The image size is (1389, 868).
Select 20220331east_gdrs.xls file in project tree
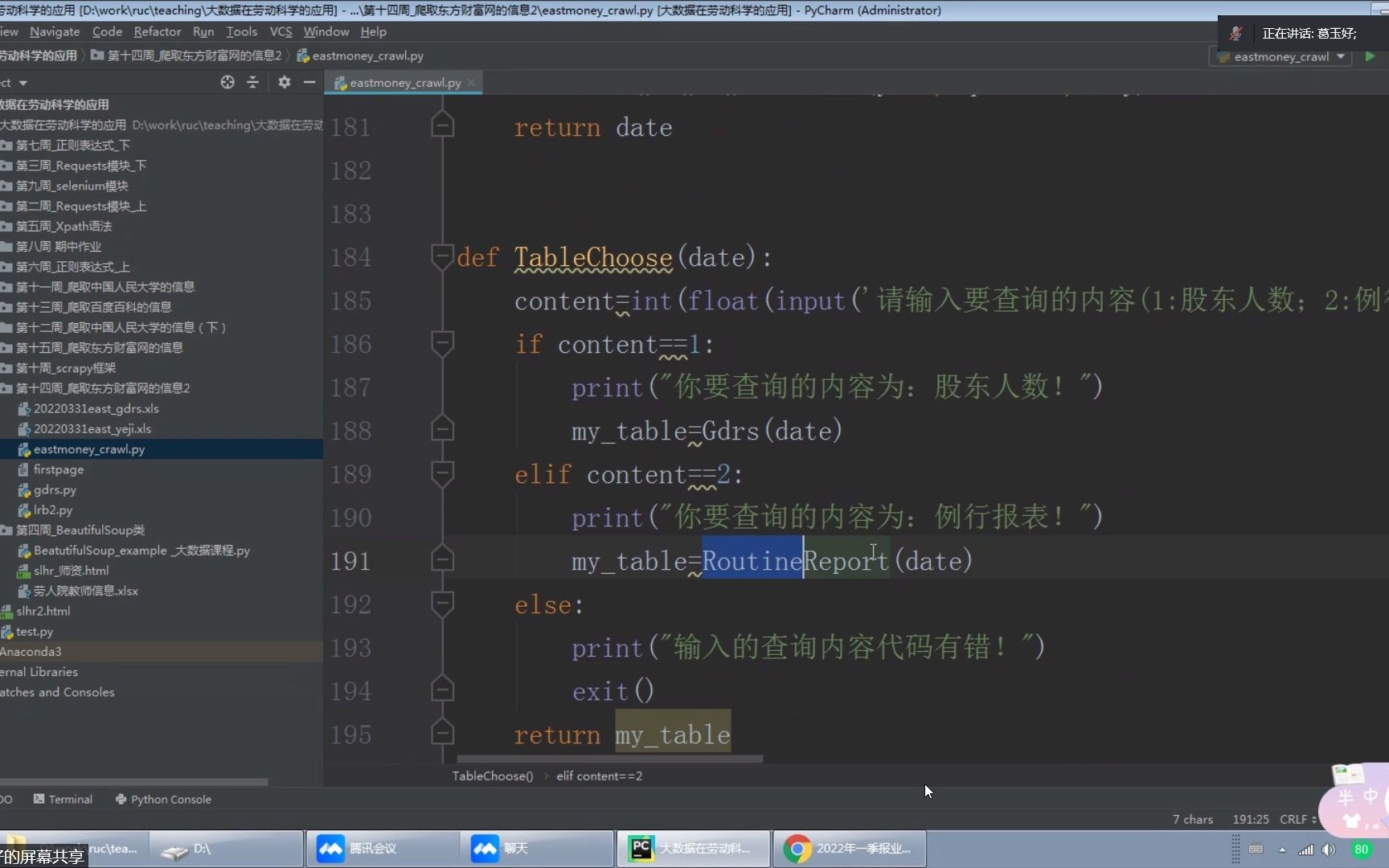click(x=96, y=408)
